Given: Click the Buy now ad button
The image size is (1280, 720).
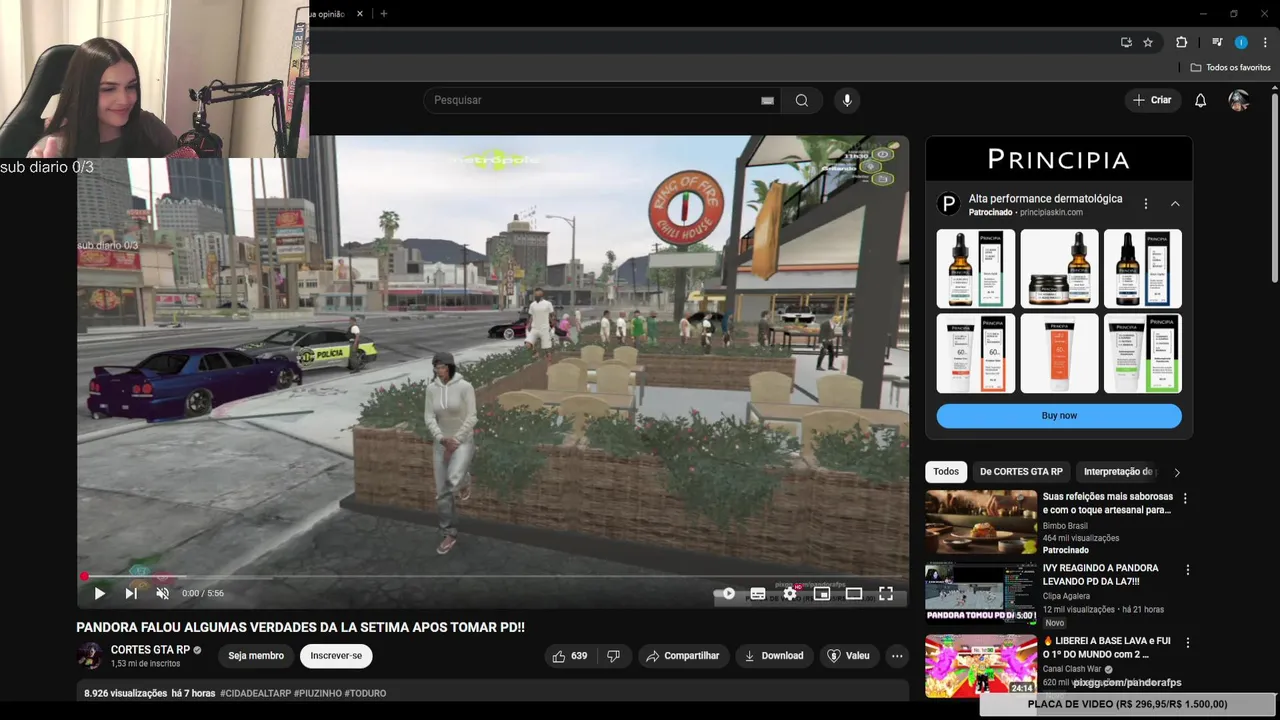Looking at the screenshot, I should click(x=1059, y=416).
